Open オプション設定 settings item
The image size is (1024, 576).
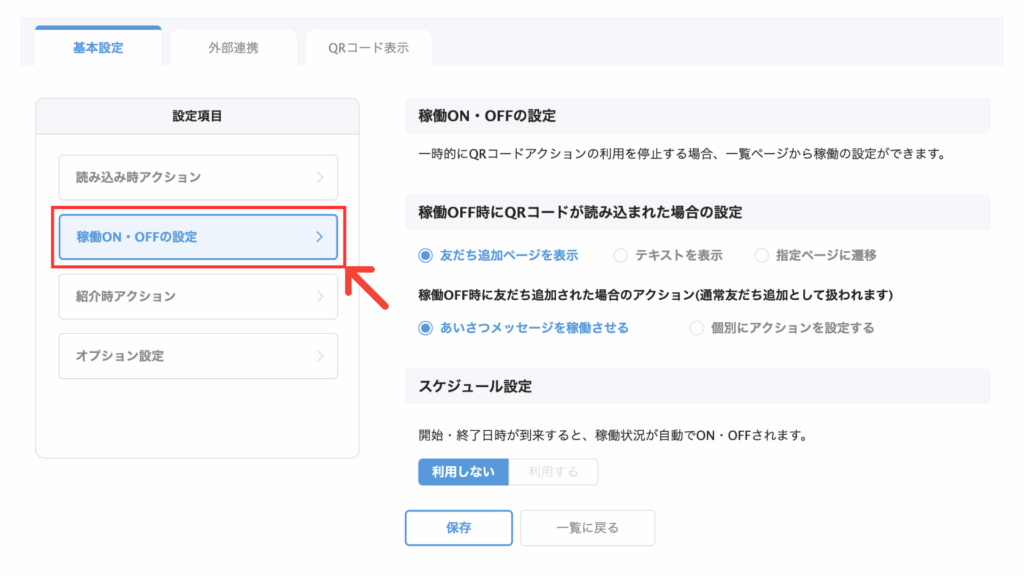click(x=198, y=355)
